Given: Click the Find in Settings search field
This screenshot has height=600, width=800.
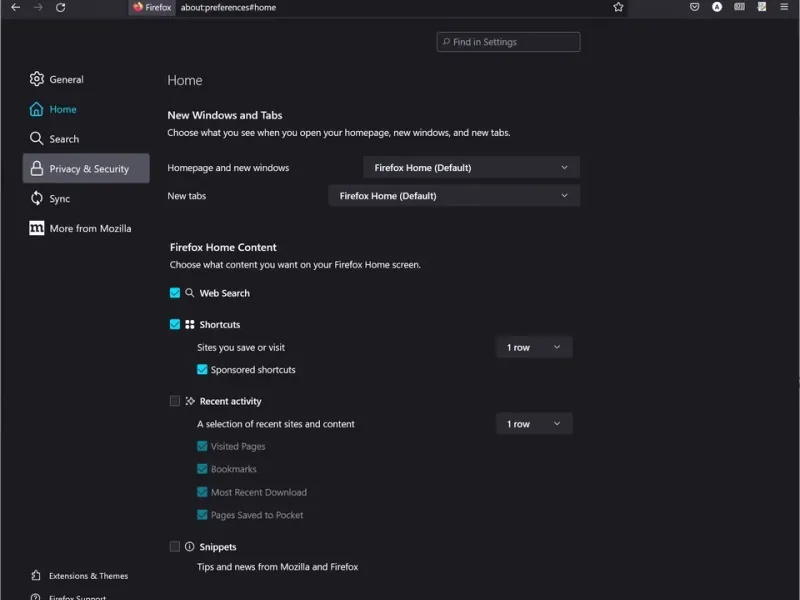Looking at the screenshot, I should click(x=509, y=42).
